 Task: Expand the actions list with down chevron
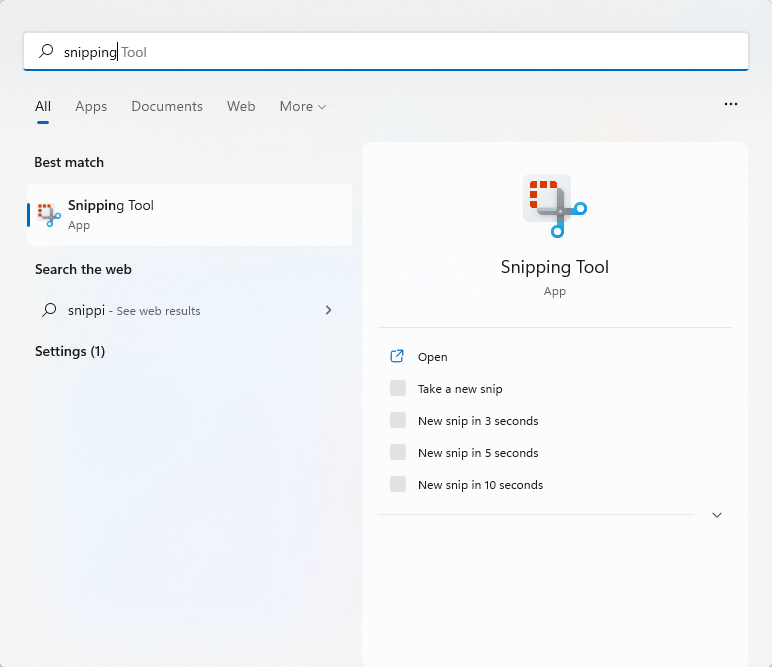717,515
